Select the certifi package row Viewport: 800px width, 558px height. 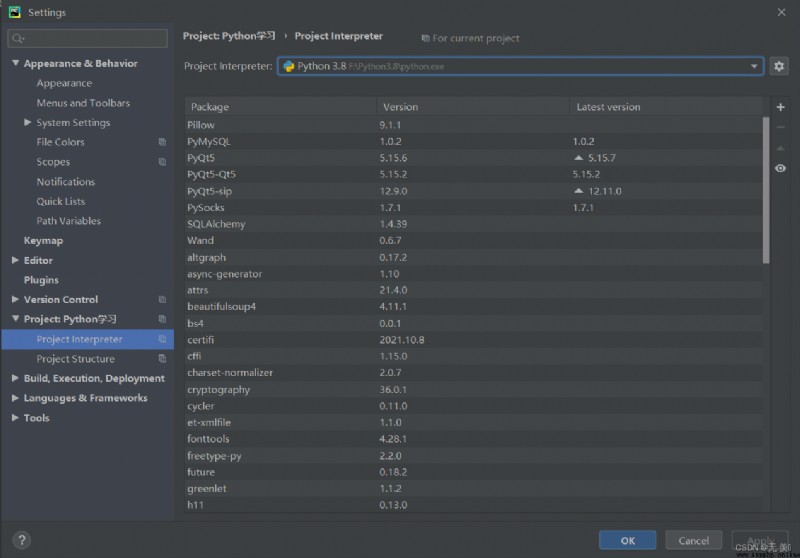[x=473, y=340]
